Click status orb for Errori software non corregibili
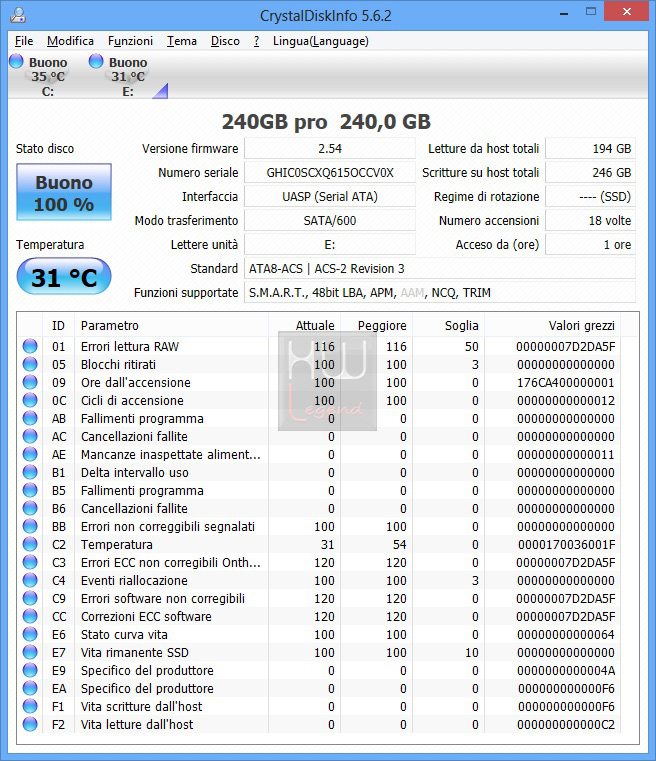The image size is (656, 761). pos(30,598)
